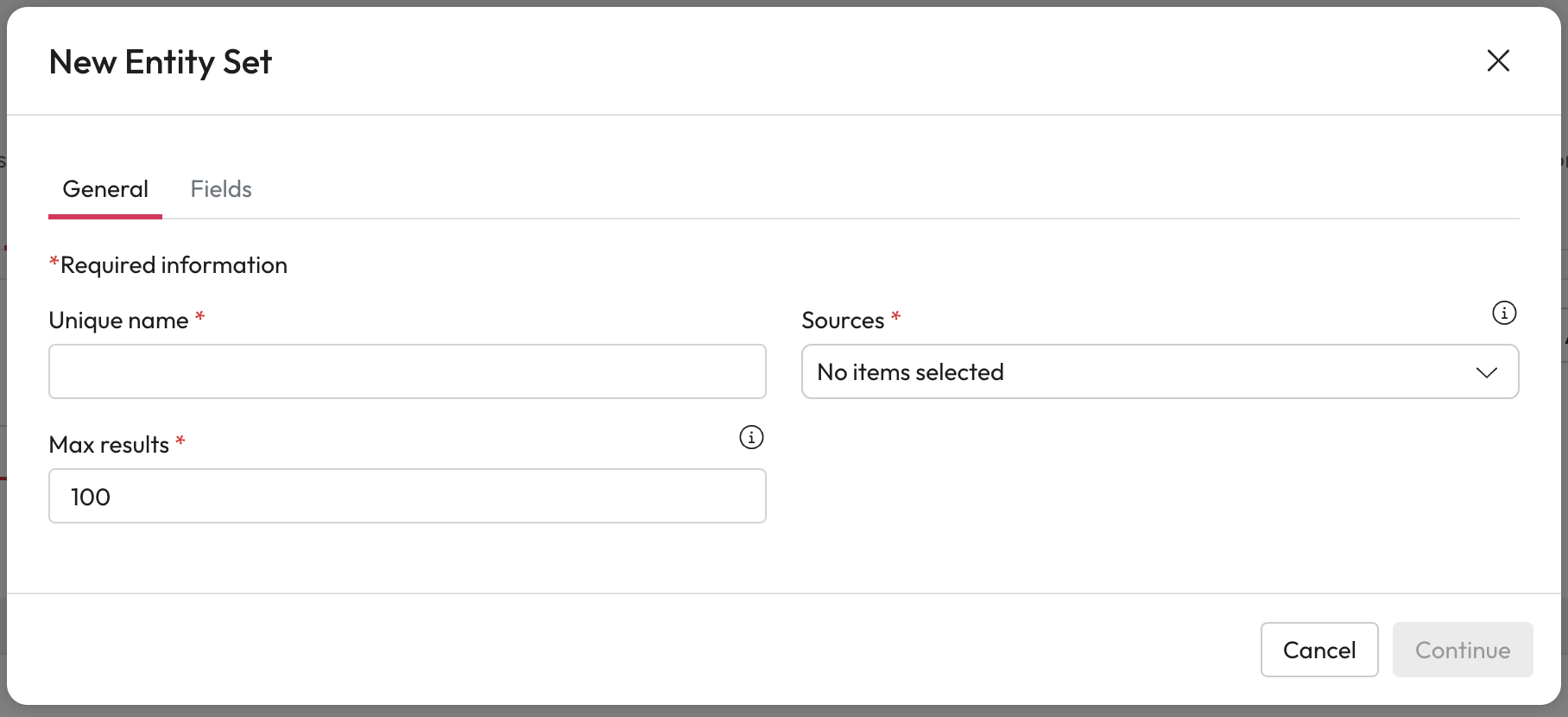Image resolution: width=1568 pixels, height=717 pixels.
Task: Click the Continue button
Action: [1462, 650]
